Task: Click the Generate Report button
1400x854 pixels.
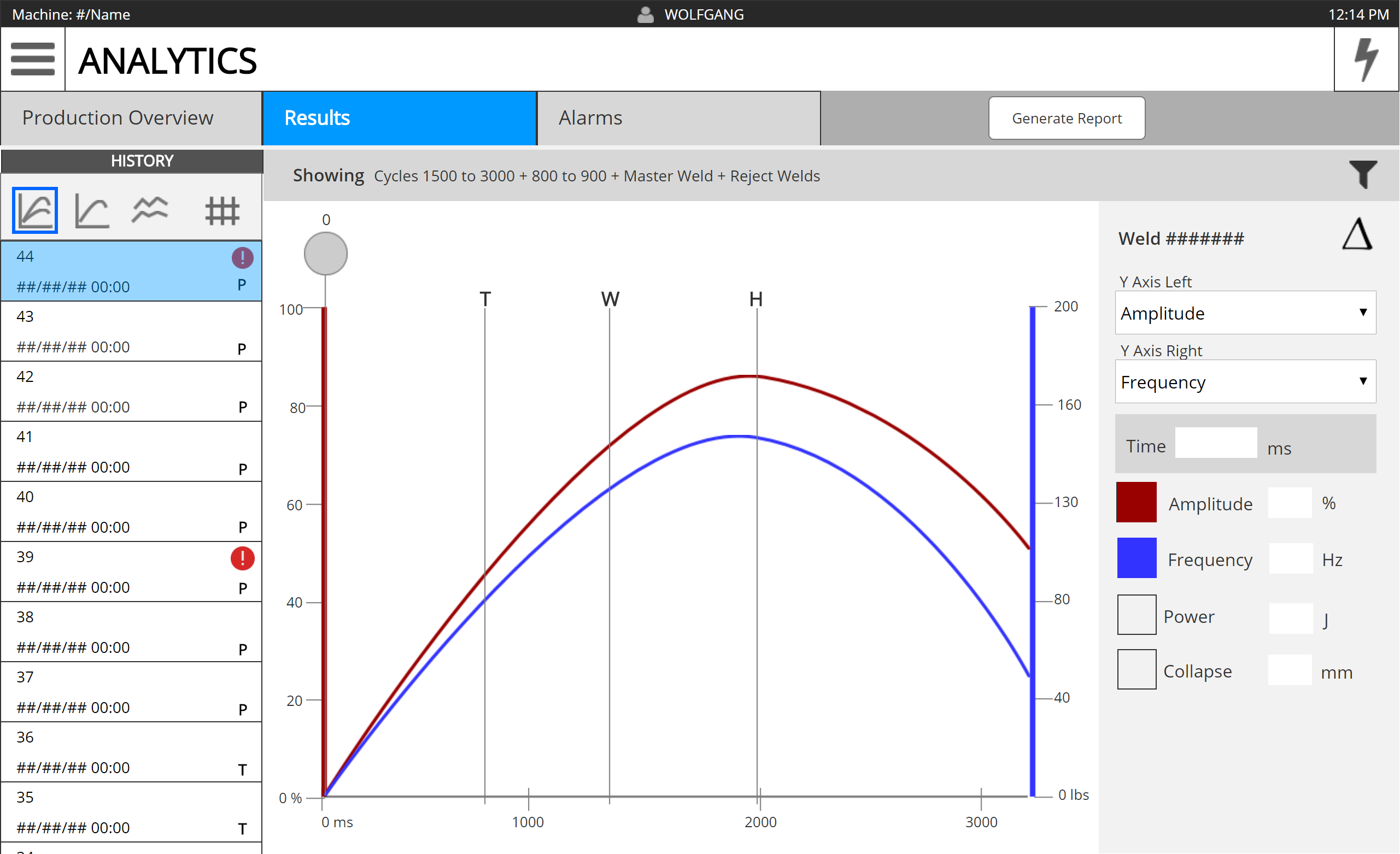Action: click(x=1067, y=117)
